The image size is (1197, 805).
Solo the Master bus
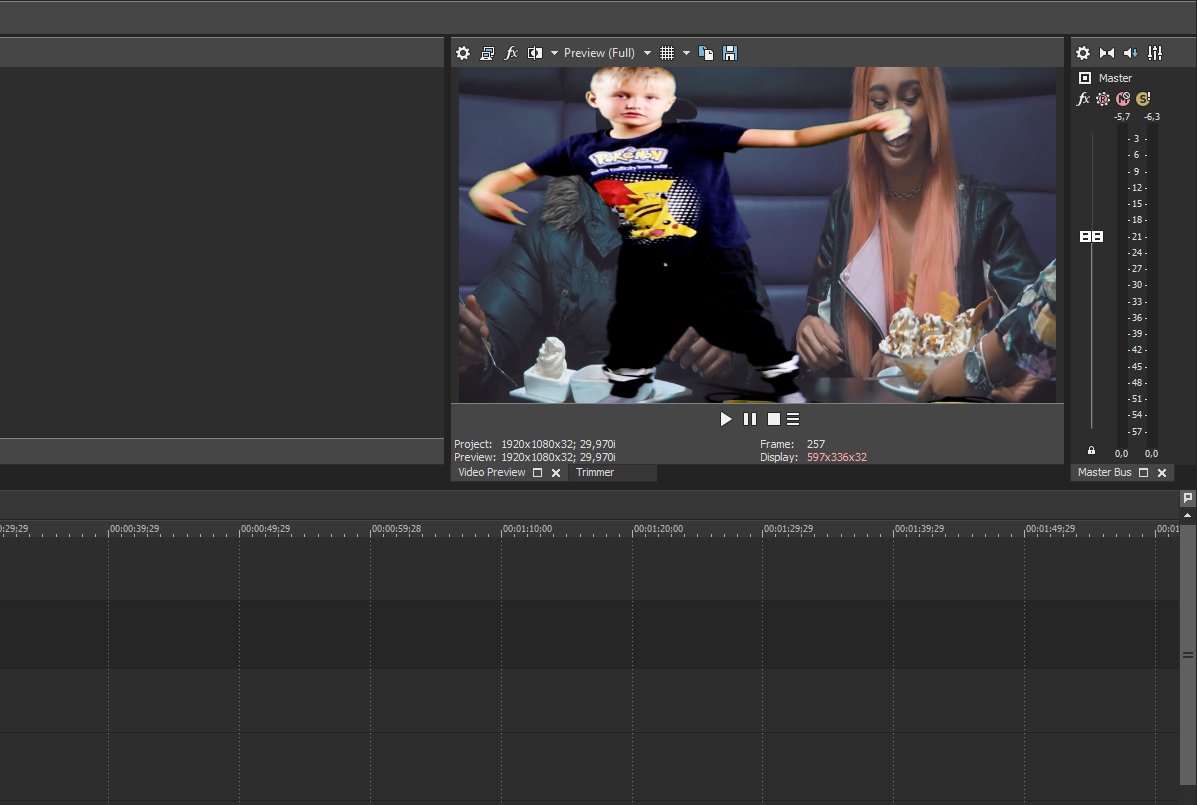1143,98
